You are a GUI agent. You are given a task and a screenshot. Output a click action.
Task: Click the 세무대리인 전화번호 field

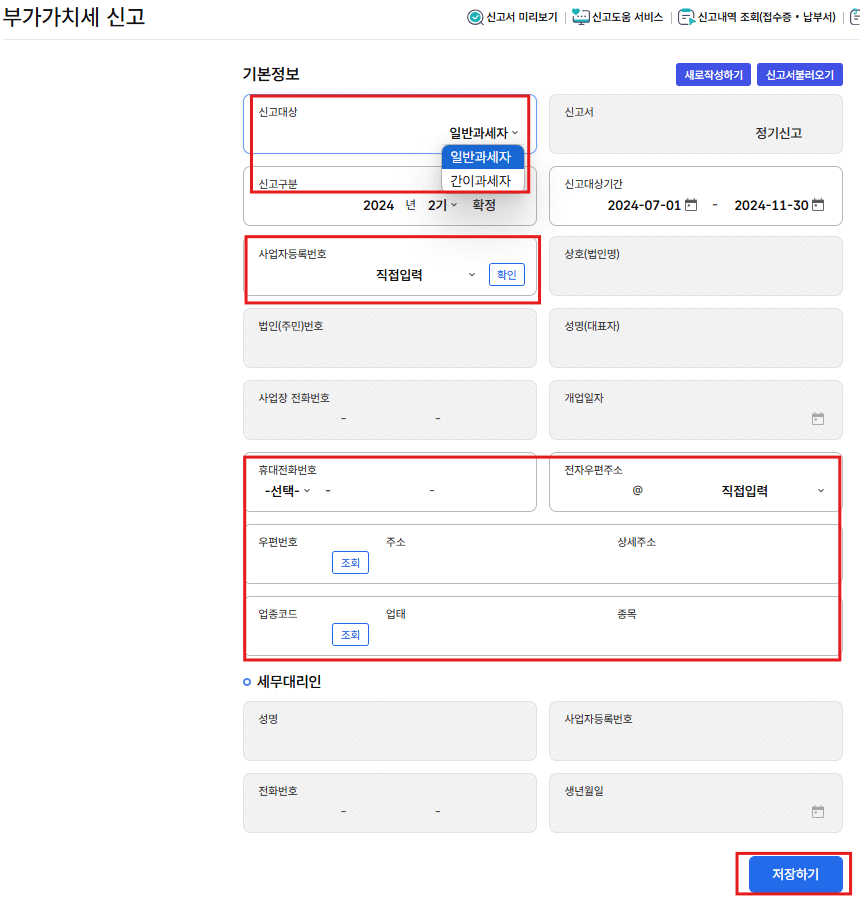coord(390,803)
